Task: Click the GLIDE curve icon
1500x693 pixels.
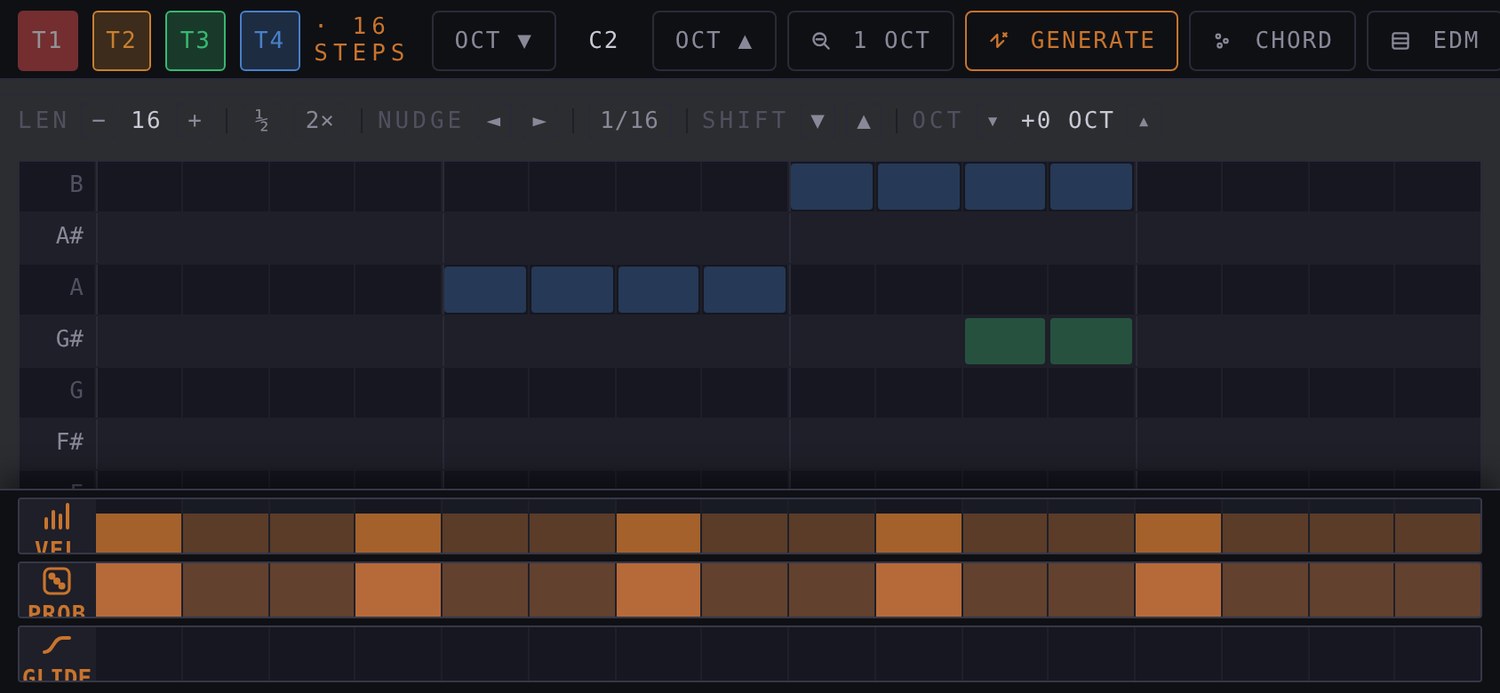Action: pyautogui.click(x=57, y=645)
